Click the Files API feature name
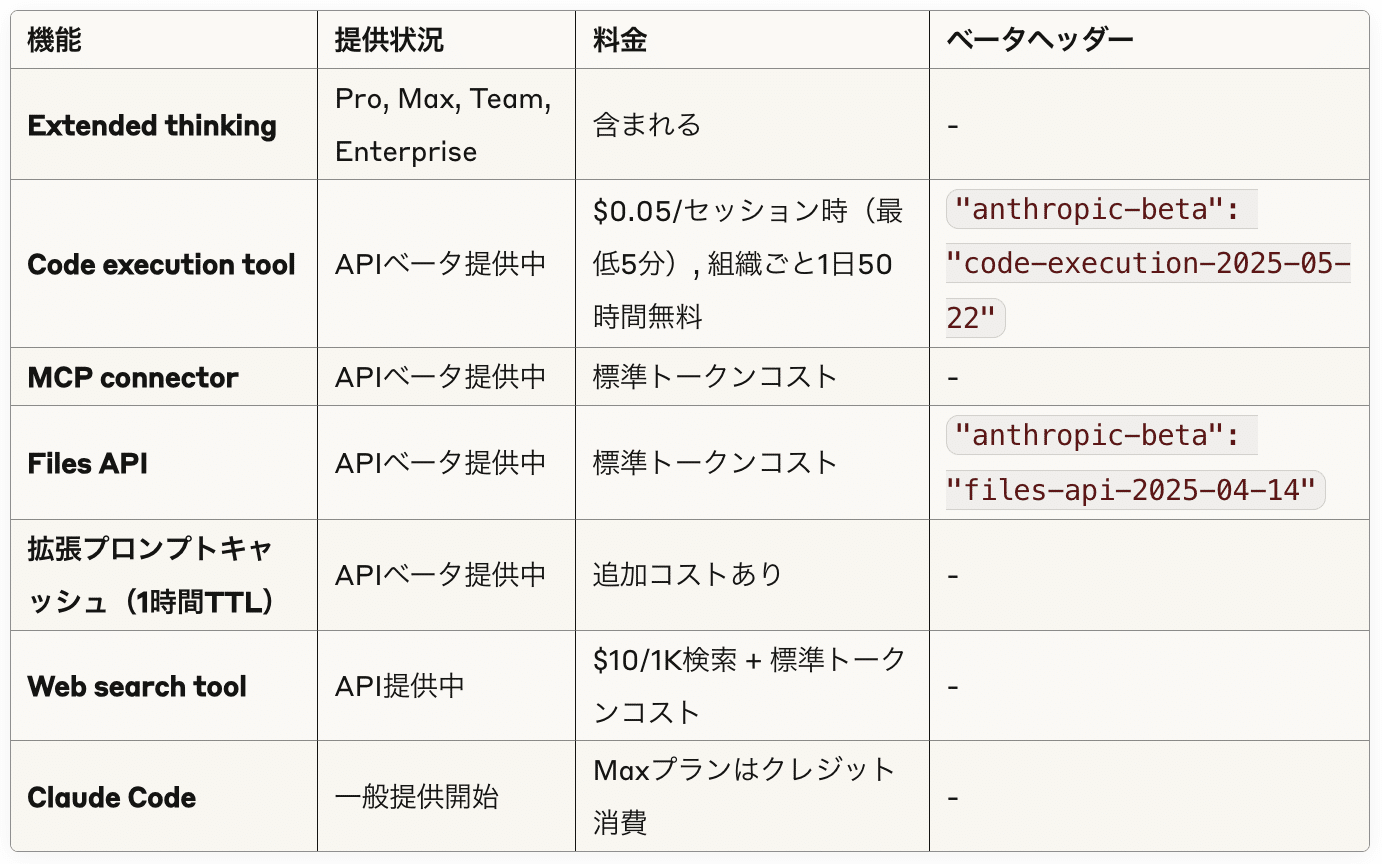 point(88,463)
